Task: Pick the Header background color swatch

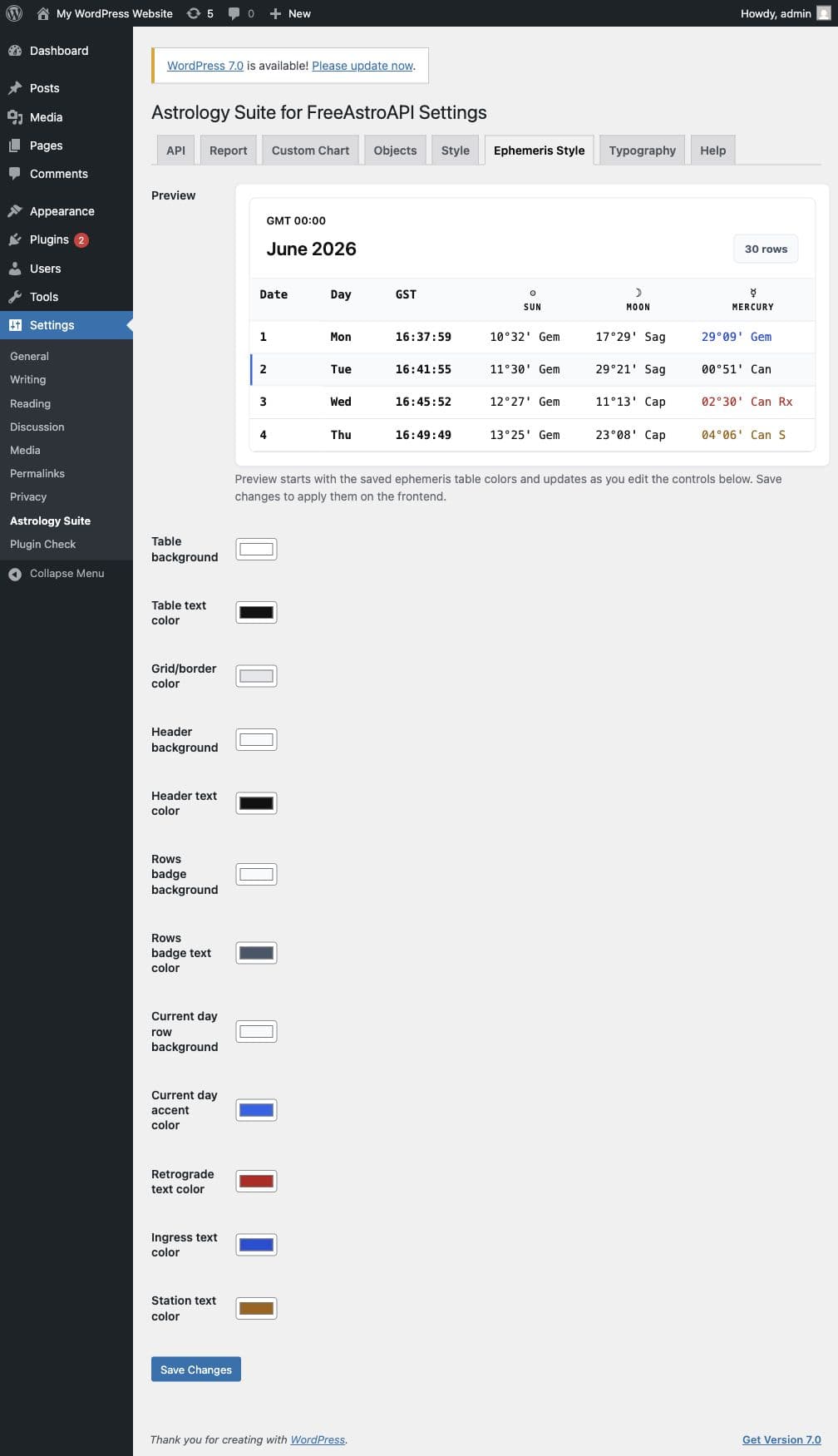Action: click(x=256, y=740)
